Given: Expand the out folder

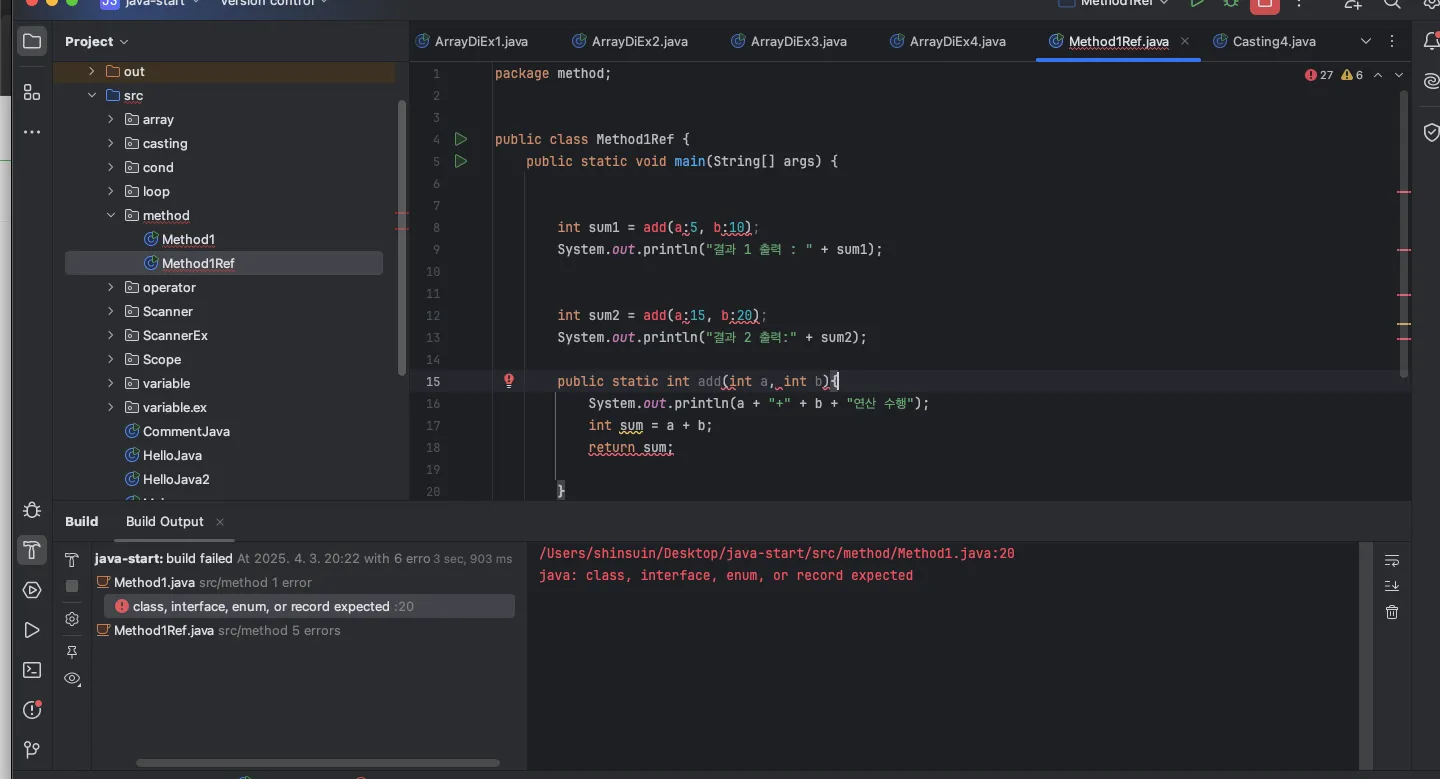Looking at the screenshot, I should (91, 71).
